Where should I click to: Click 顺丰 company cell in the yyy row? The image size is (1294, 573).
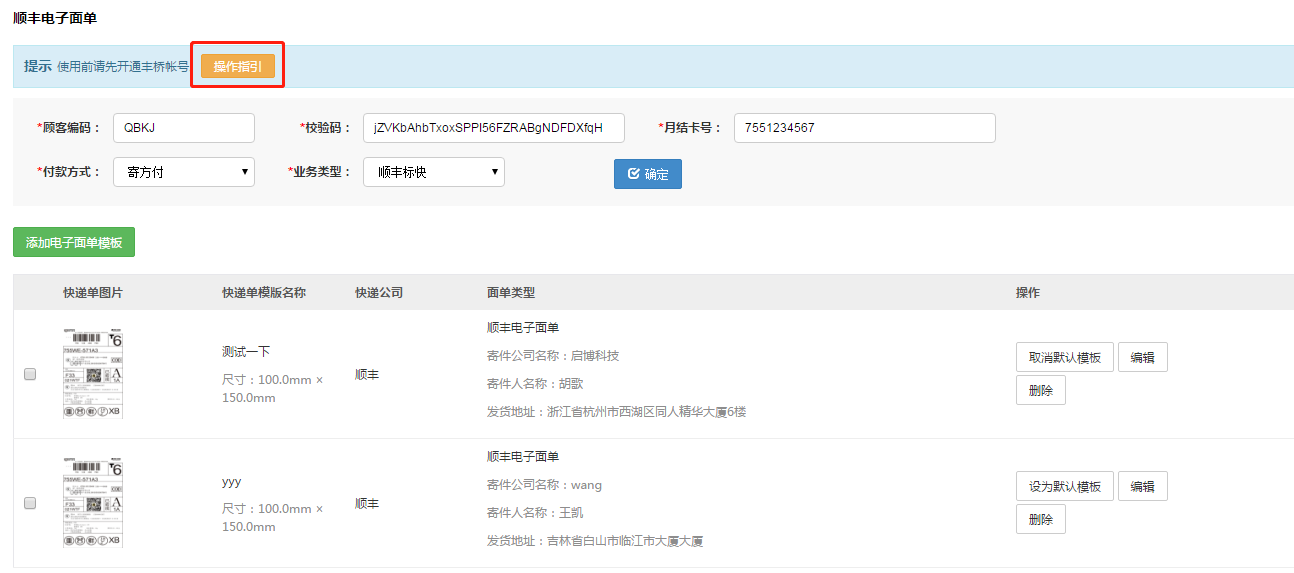(x=367, y=504)
